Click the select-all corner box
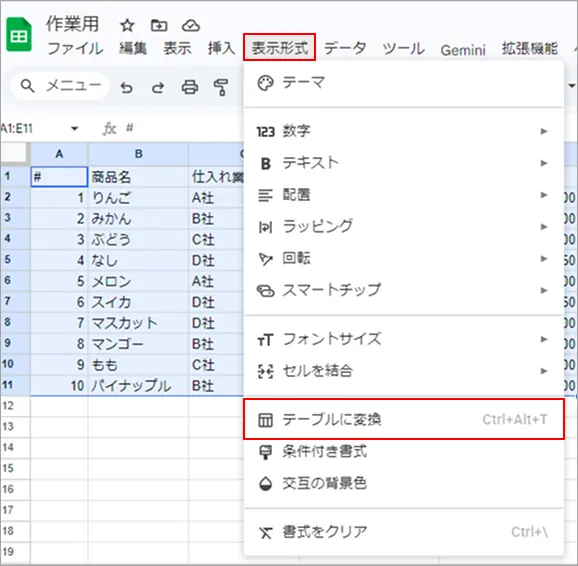578x566 pixels. (14, 152)
